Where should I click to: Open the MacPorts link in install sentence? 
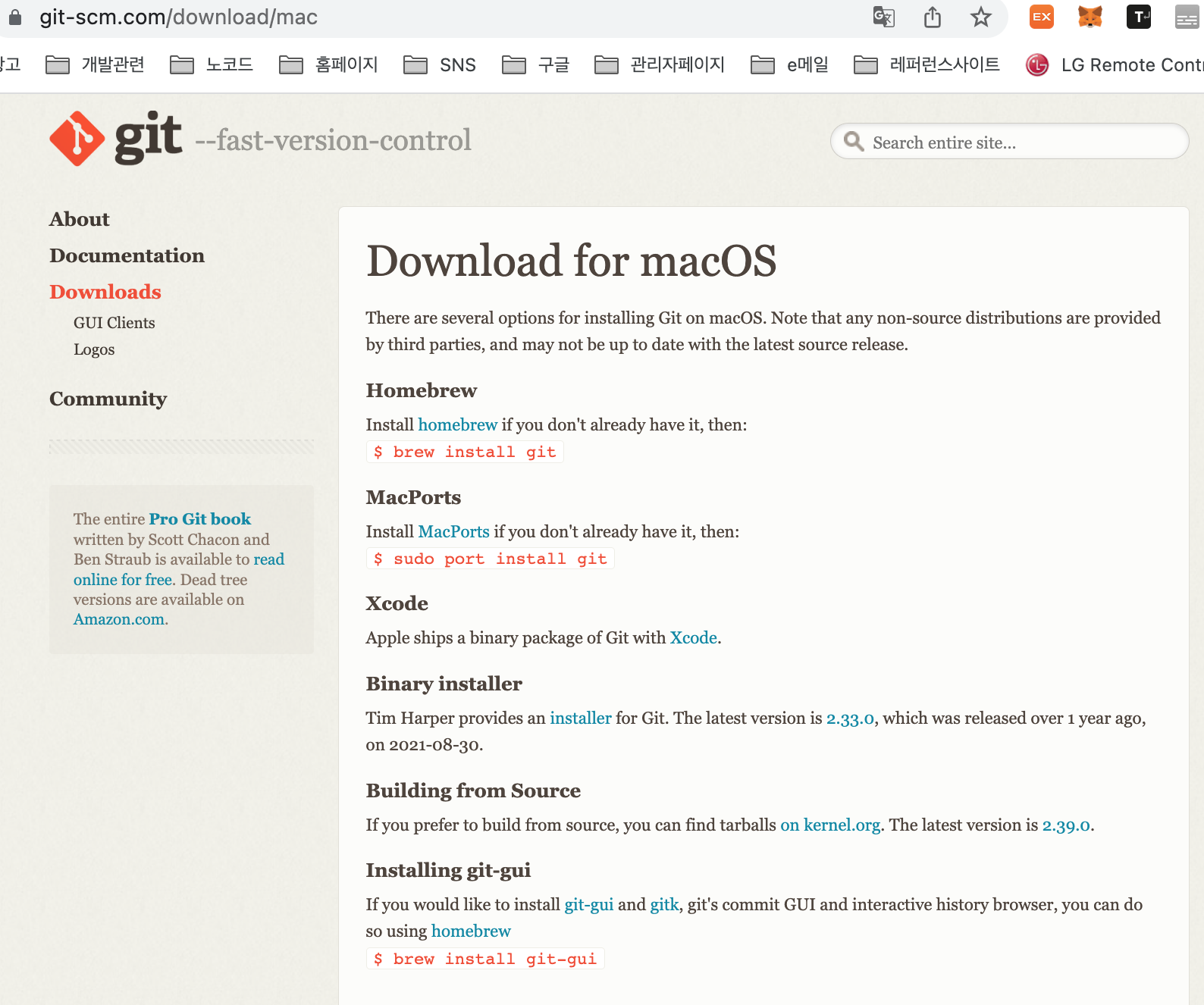[x=454, y=532]
